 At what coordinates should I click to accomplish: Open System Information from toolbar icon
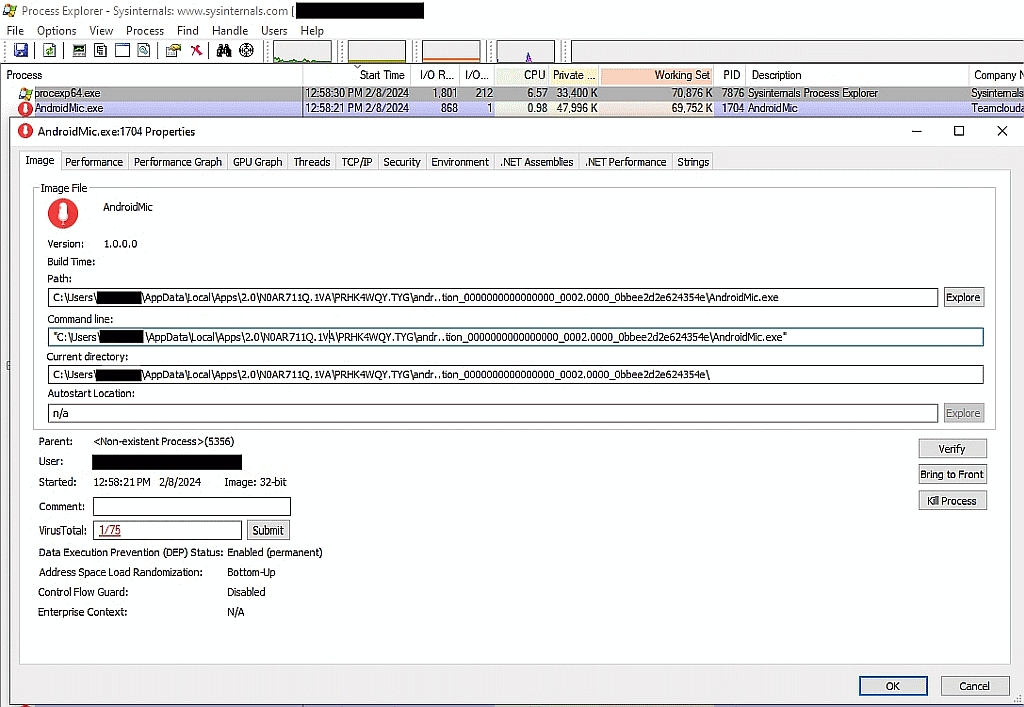click(79, 50)
